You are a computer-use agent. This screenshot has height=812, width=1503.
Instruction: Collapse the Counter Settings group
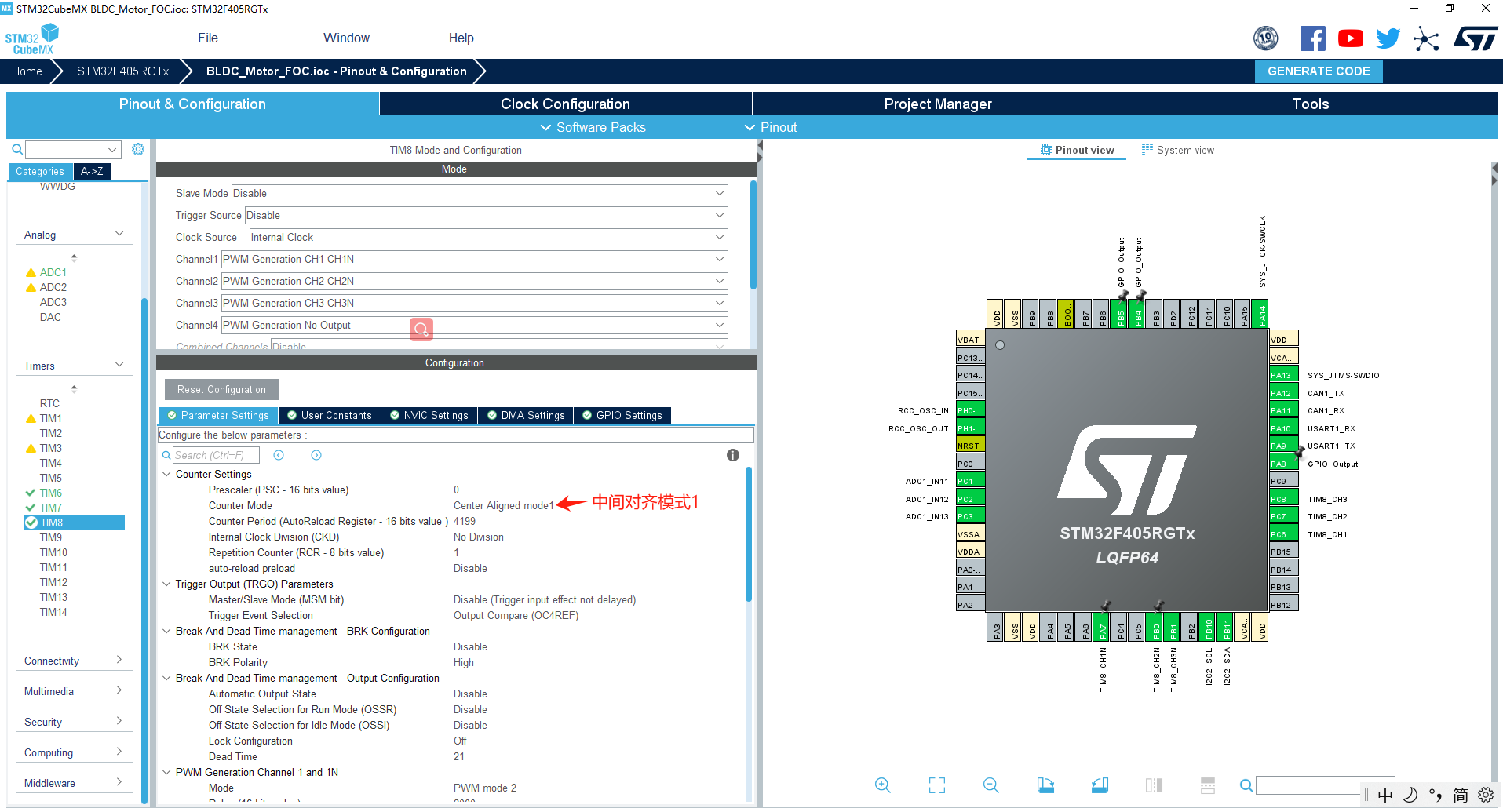(166, 474)
